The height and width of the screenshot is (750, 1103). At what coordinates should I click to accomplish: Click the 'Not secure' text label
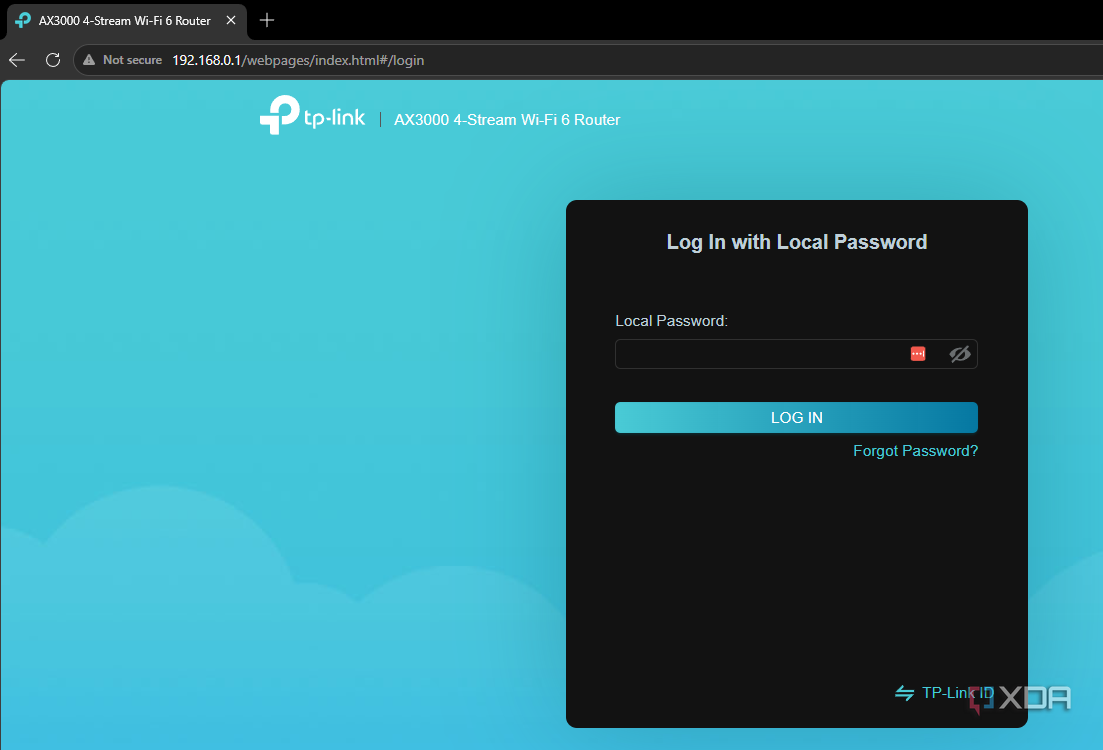coord(132,61)
